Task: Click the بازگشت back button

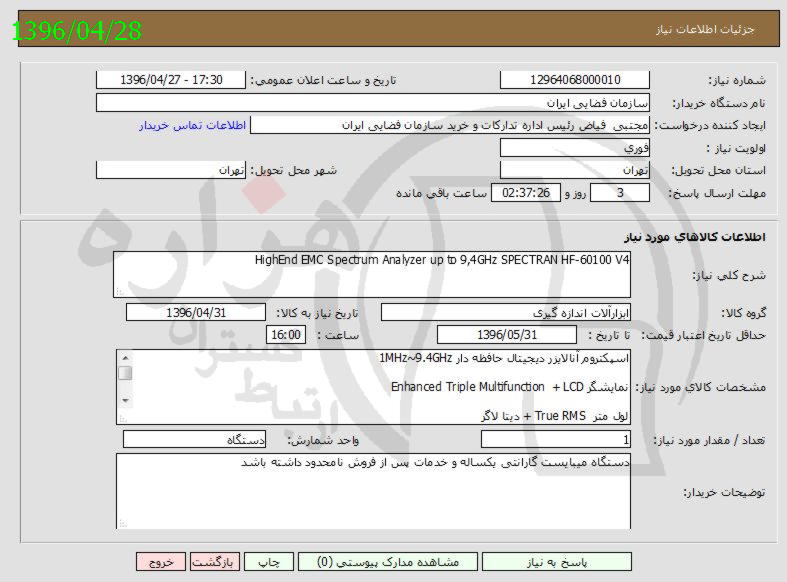Action: (x=213, y=562)
